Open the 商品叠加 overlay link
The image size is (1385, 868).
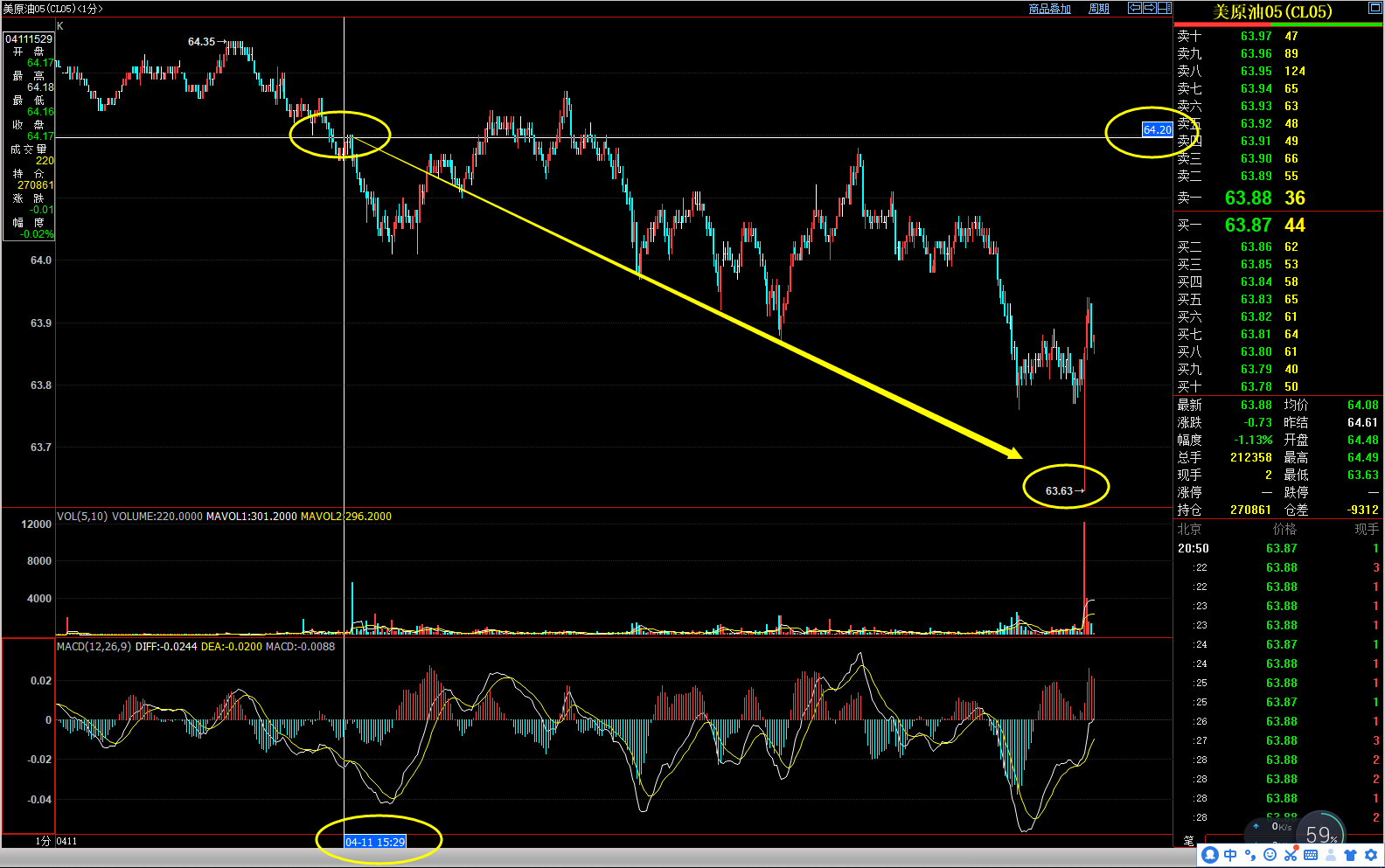tap(1050, 9)
